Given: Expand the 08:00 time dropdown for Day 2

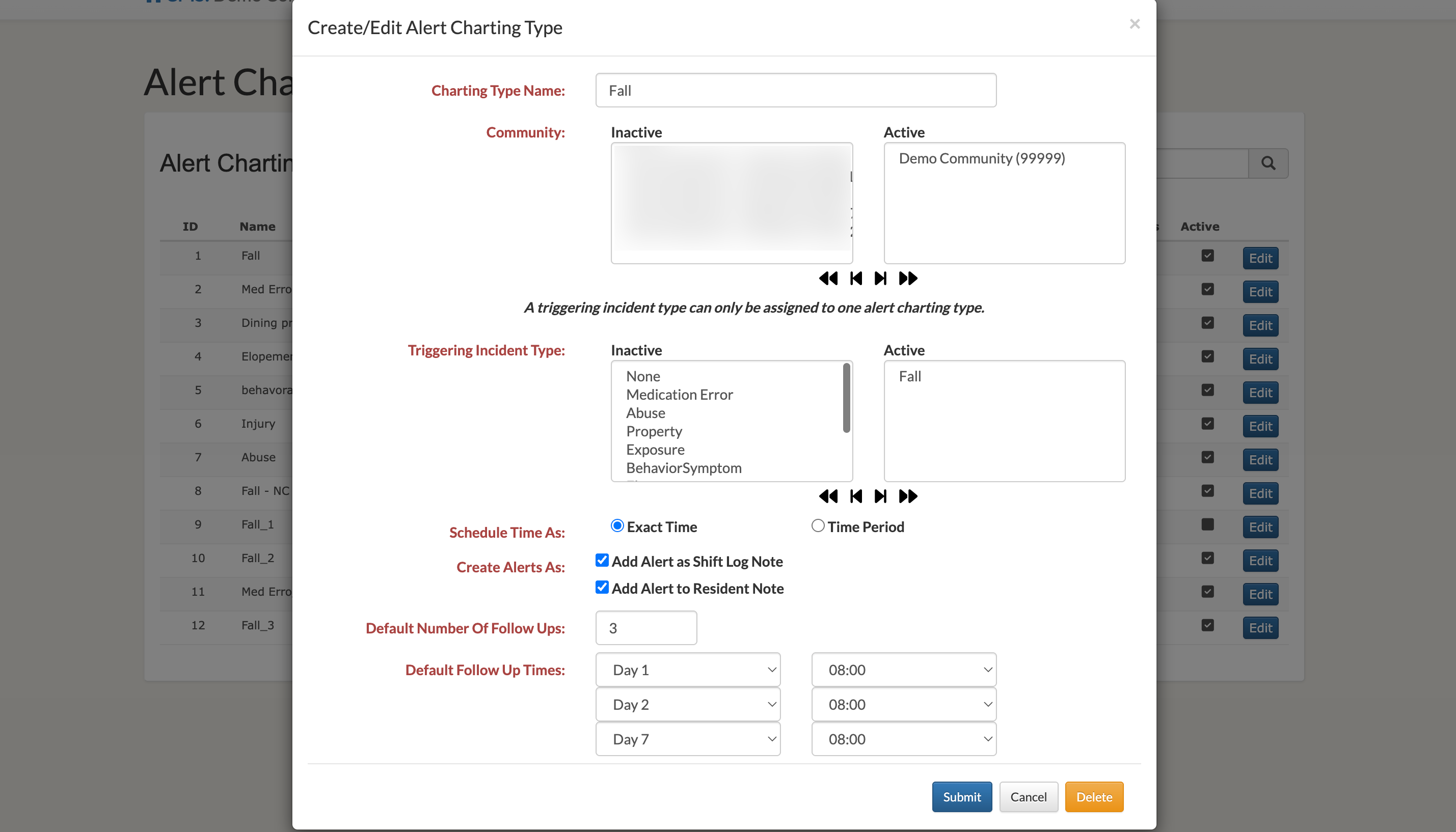Looking at the screenshot, I should click(903, 705).
